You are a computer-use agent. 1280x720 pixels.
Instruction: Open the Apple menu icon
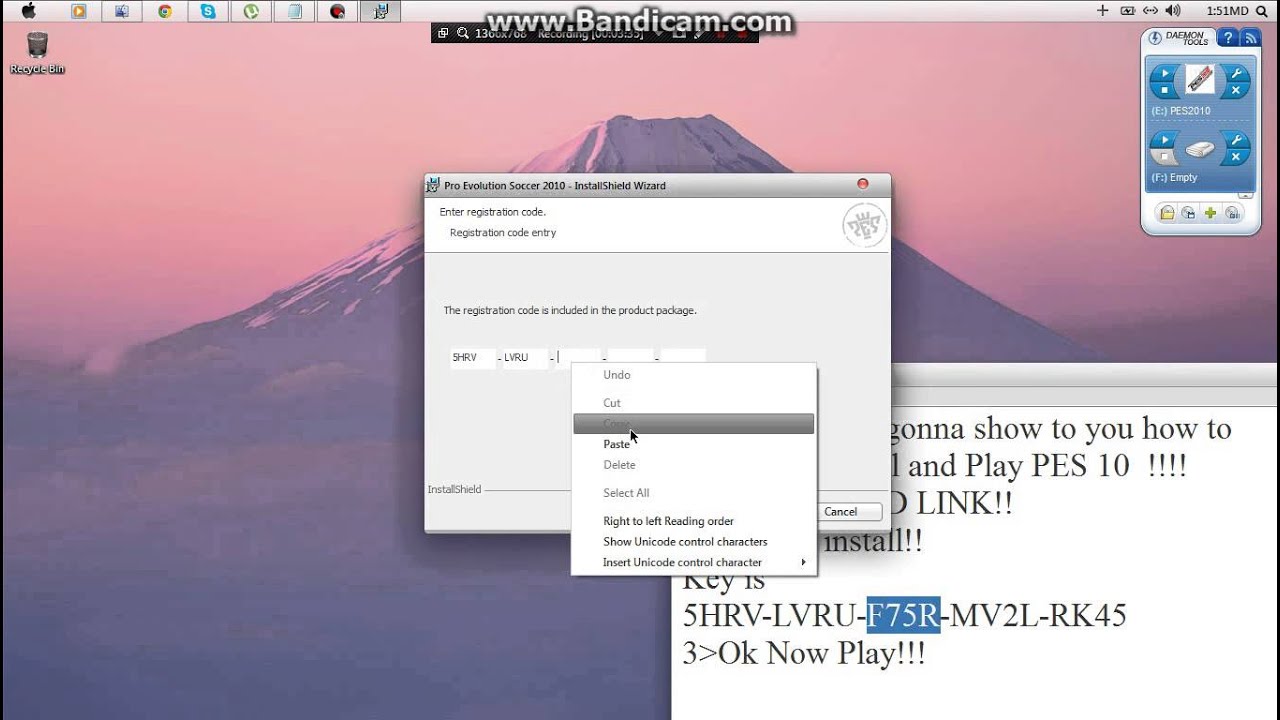pos(28,11)
